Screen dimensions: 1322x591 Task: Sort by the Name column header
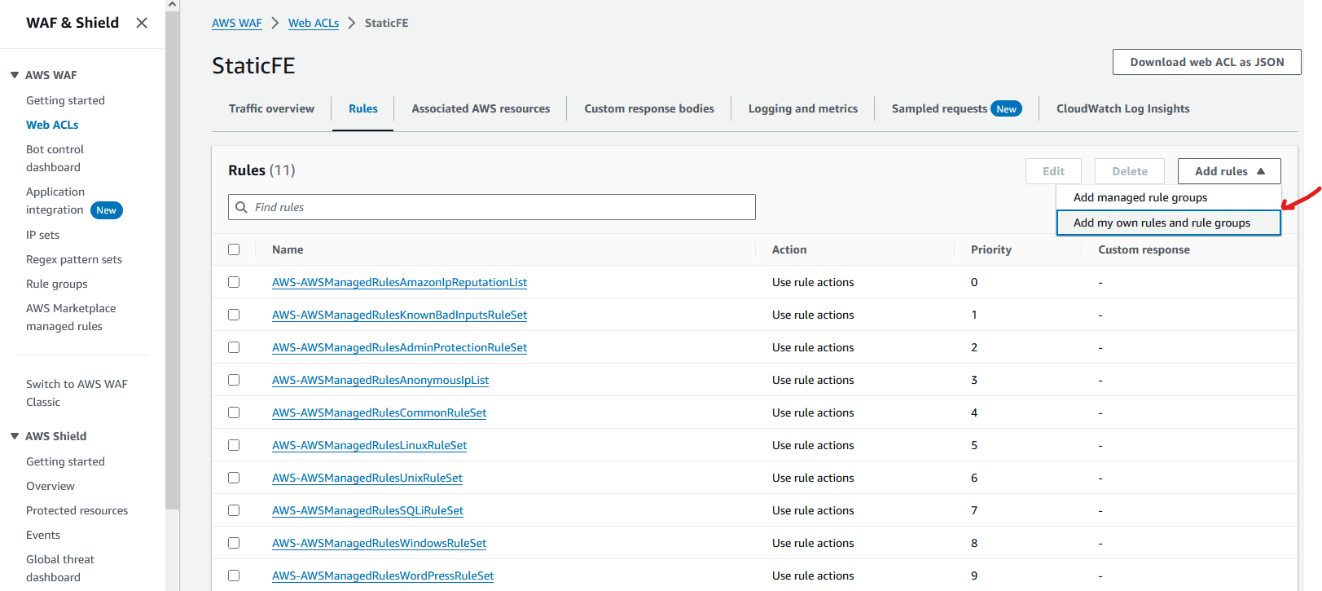pyautogui.click(x=288, y=250)
